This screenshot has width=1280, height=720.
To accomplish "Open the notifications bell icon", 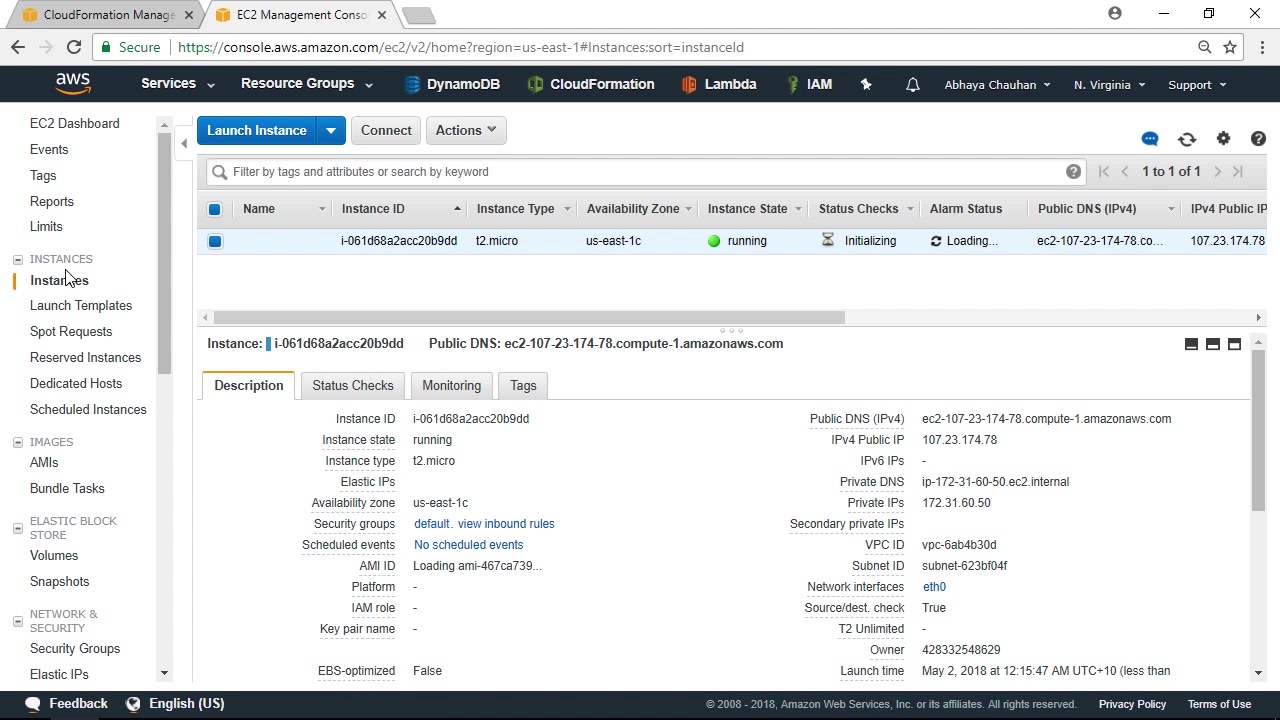I will 912,85.
